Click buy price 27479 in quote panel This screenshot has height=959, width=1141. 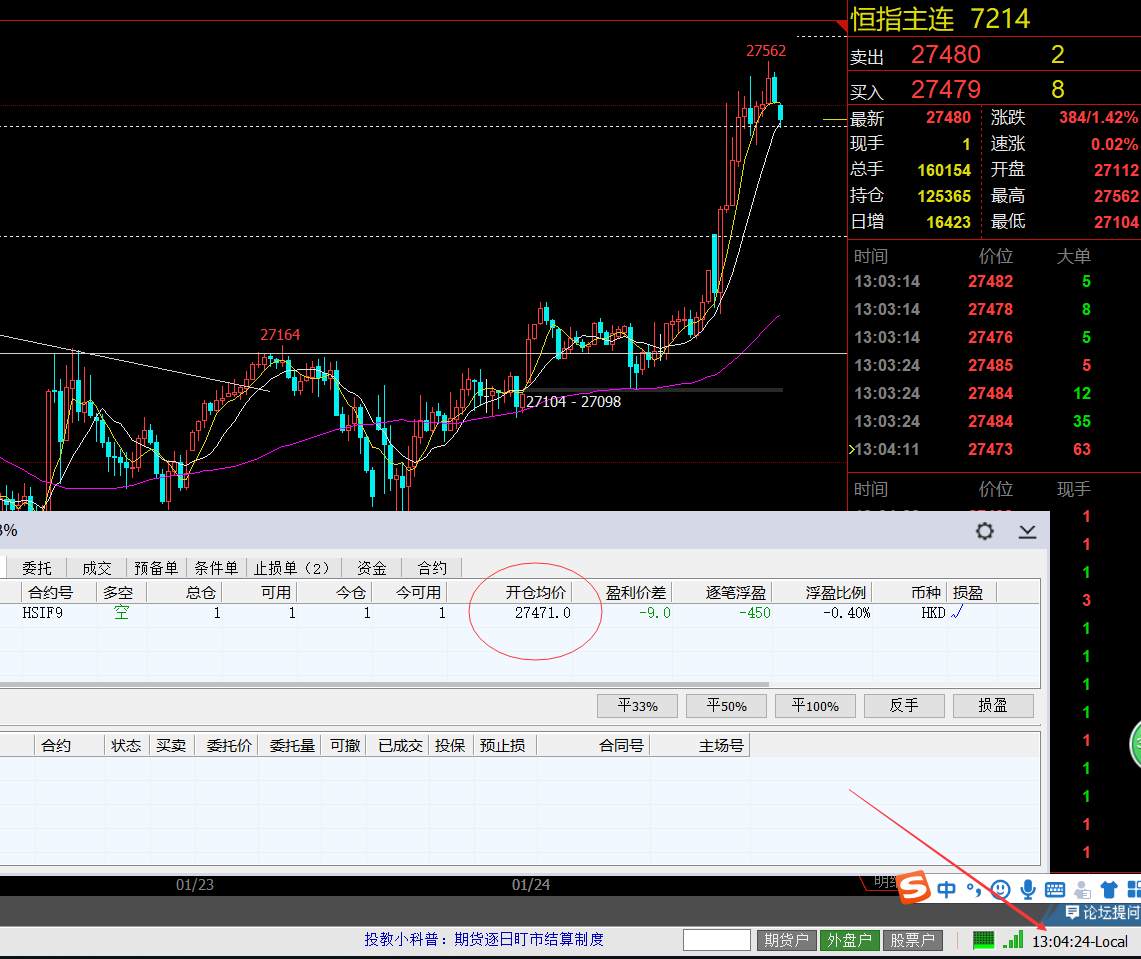[945, 89]
